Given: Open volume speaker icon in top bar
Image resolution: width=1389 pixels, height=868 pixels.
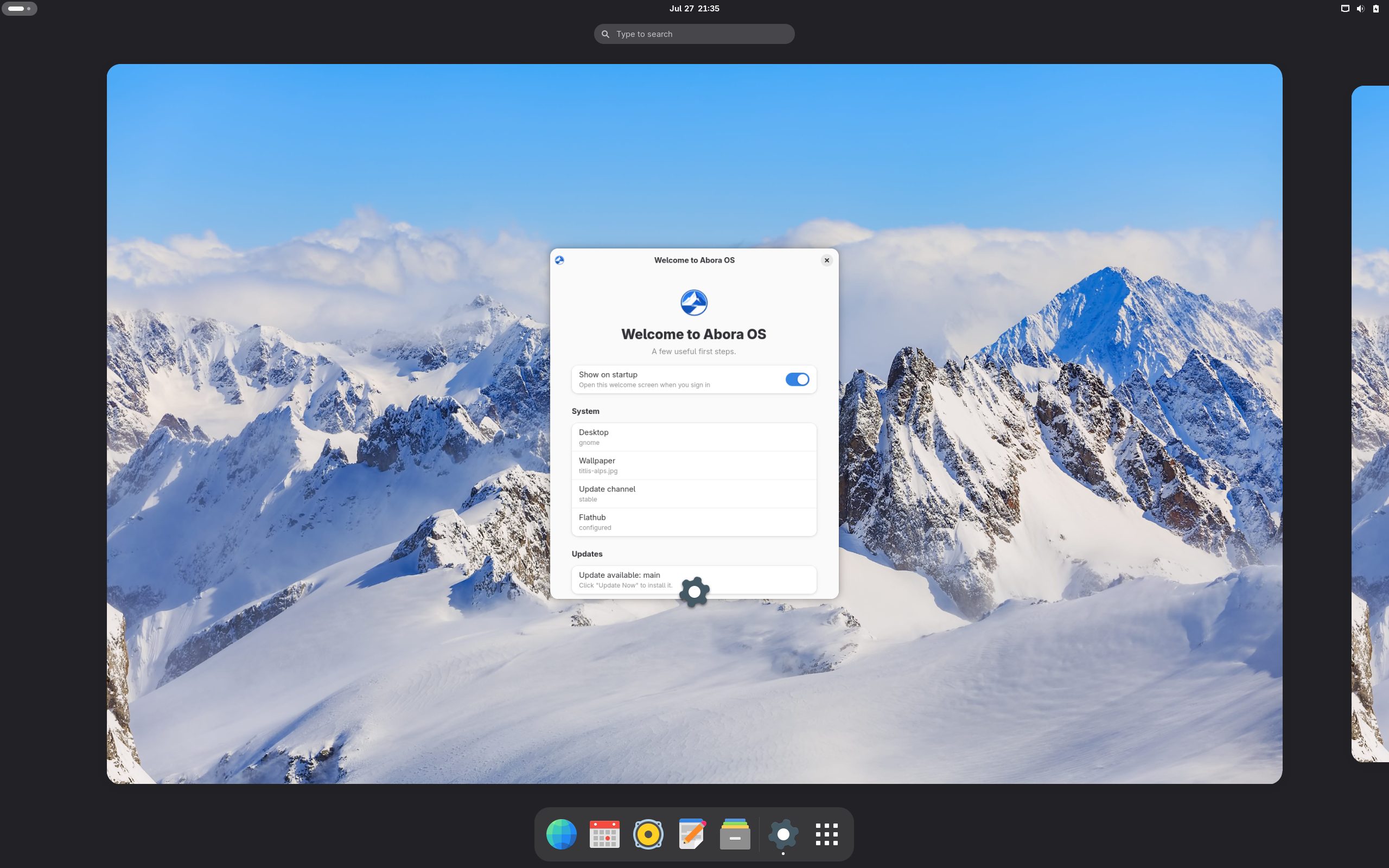Looking at the screenshot, I should click(1360, 9).
